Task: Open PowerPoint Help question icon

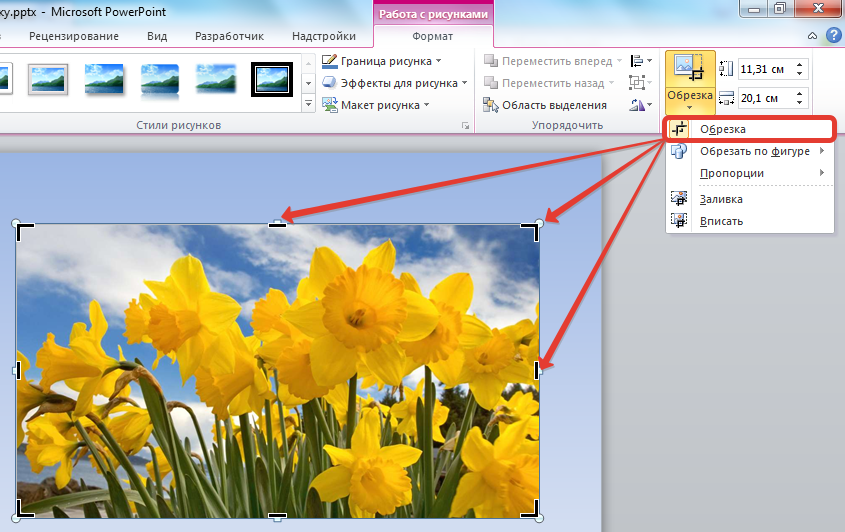Action: coord(834,36)
